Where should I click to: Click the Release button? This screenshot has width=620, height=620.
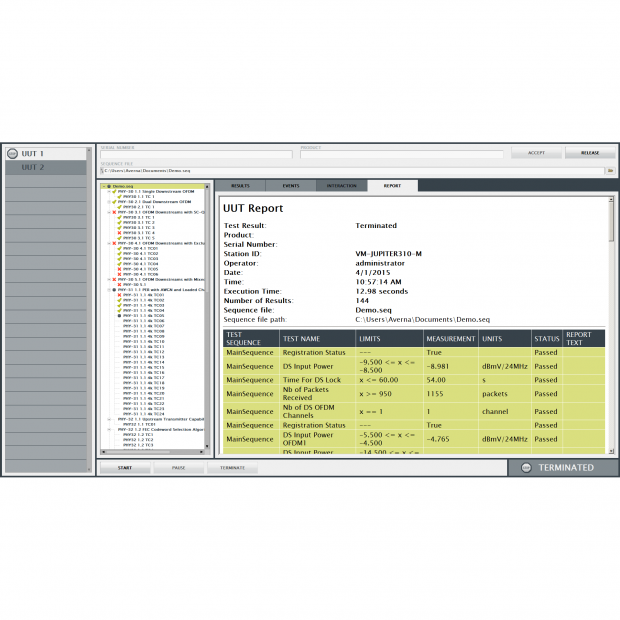click(590, 153)
